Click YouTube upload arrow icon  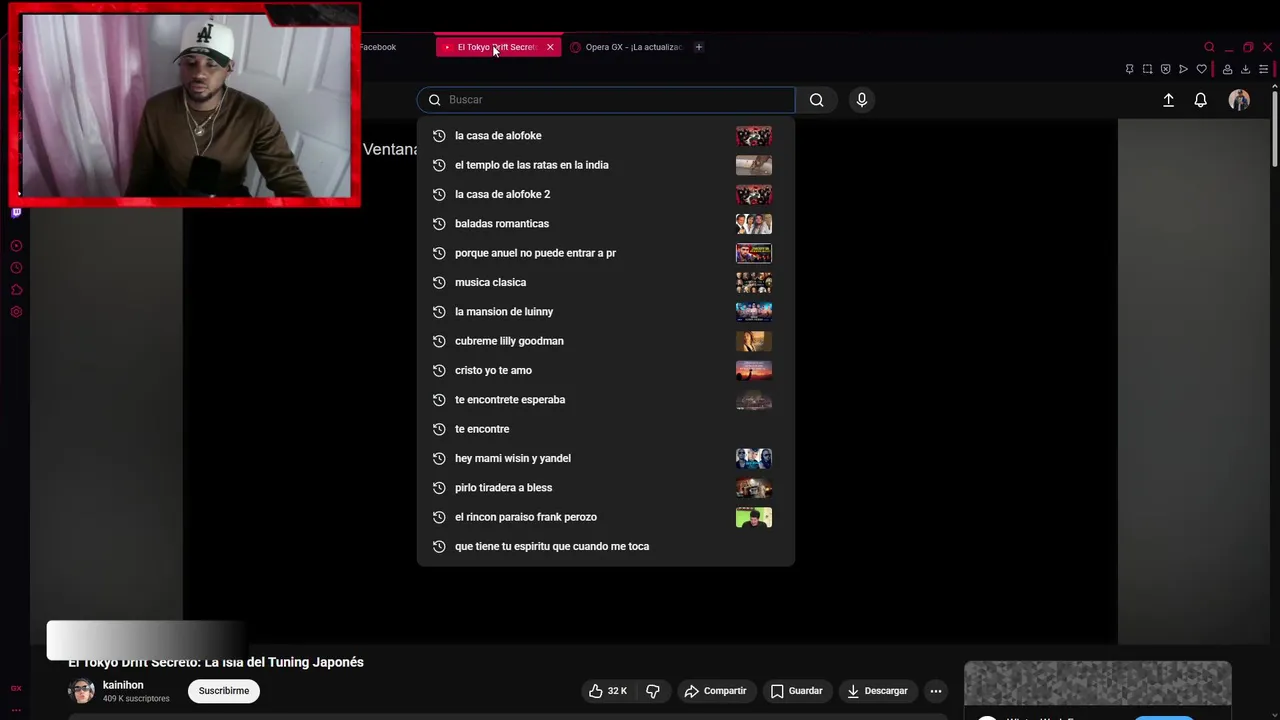coord(1168,100)
